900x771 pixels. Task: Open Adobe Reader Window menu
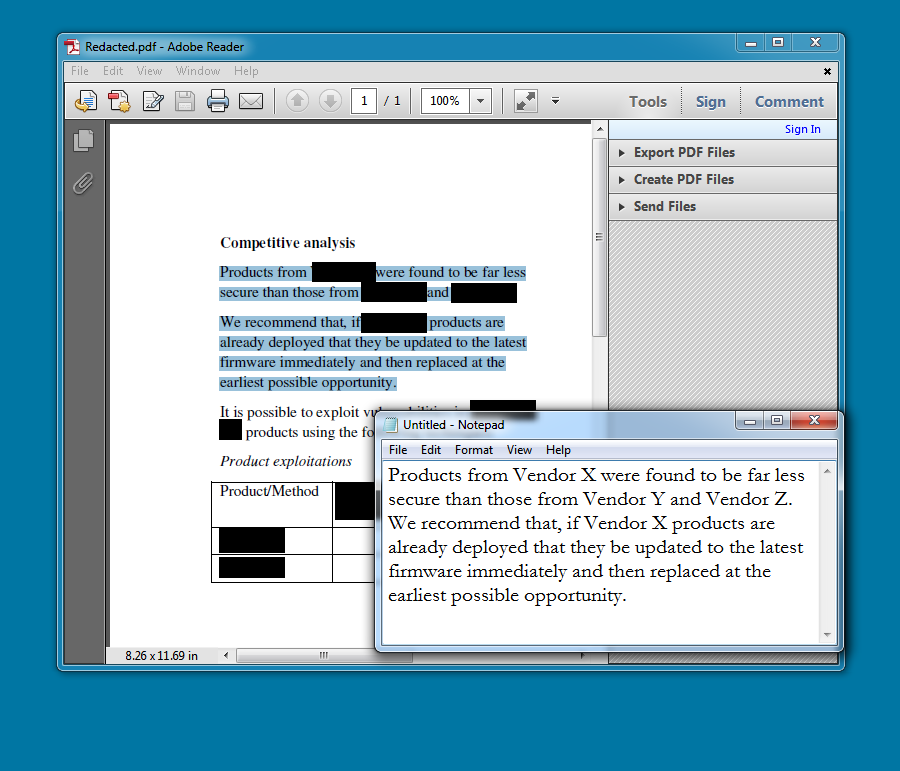pyautogui.click(x=198, y=71)
